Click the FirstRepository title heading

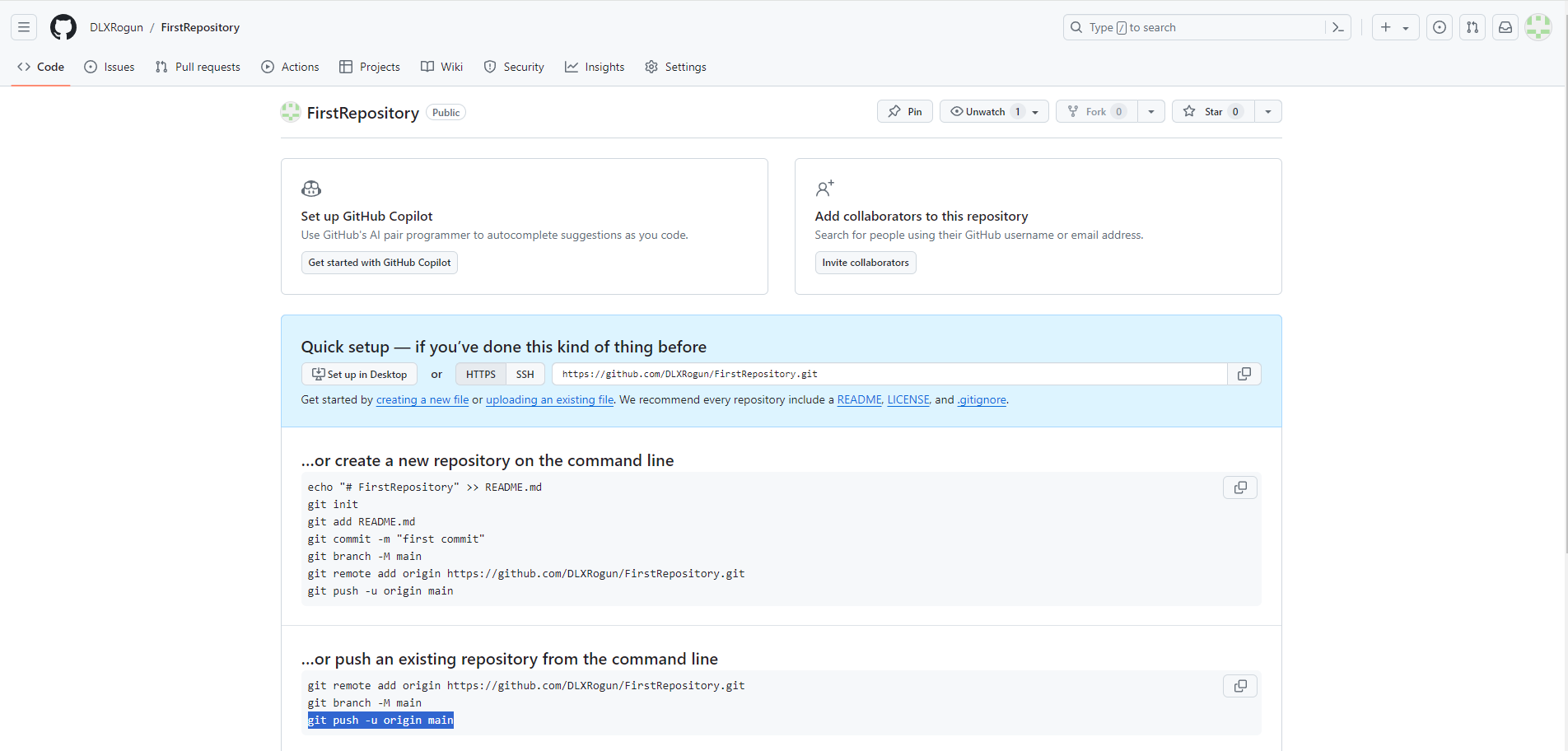[x=362, y=113]
